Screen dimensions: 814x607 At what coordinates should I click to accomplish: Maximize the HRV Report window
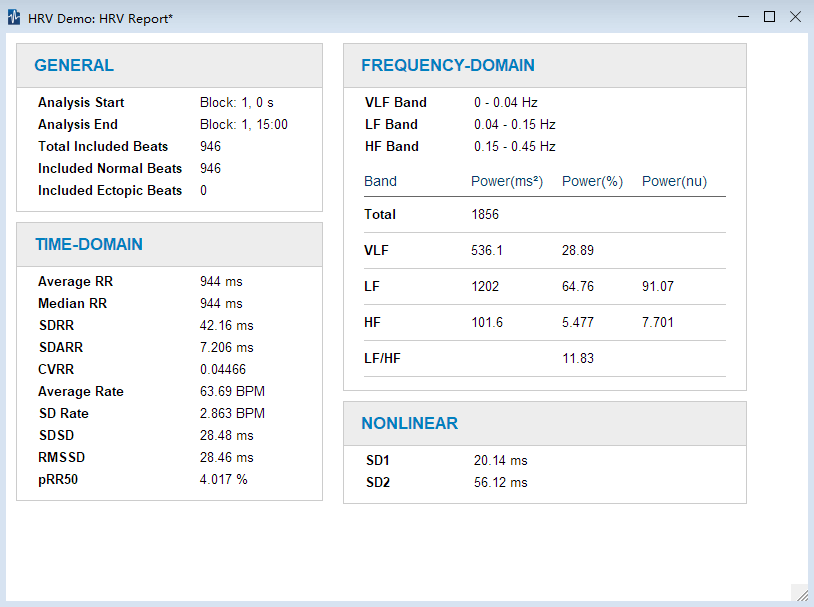pyautogui.click(x=769, y=17)
